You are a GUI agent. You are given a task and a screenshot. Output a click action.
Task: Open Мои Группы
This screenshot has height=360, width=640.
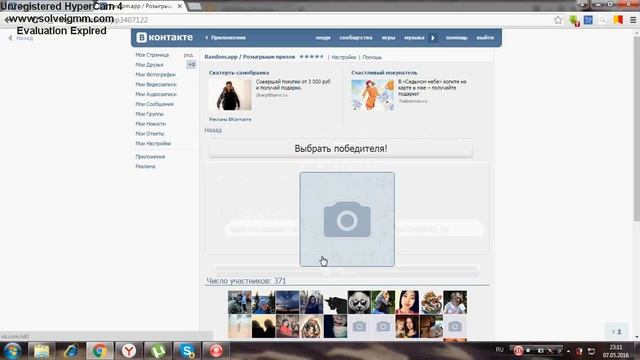point(149,114)
